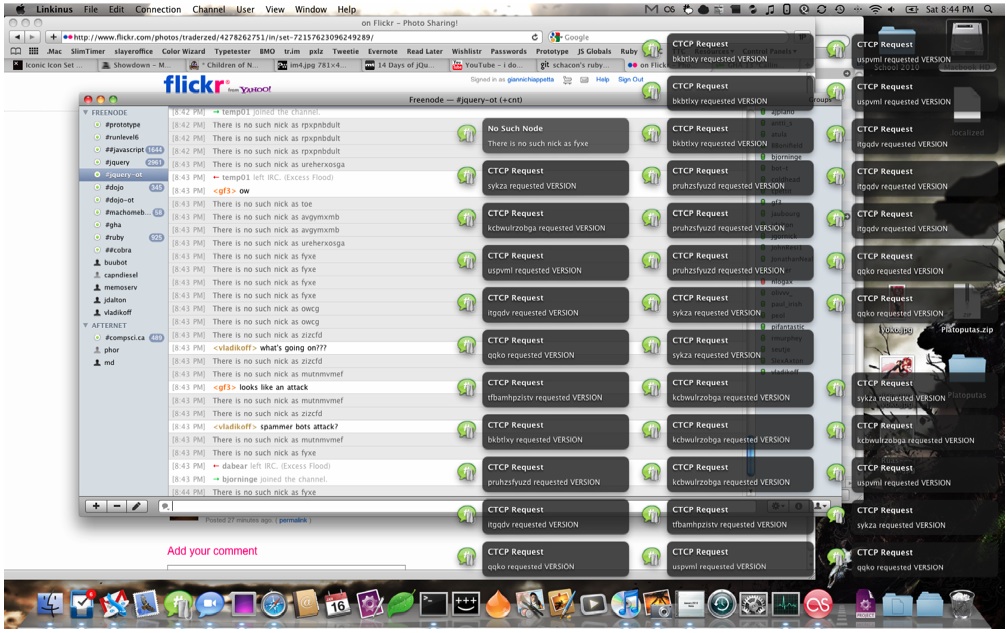Viewport: 1006px width, 633px height.
Task: Launch iTunes from the Dock
Action: [625, 605]
